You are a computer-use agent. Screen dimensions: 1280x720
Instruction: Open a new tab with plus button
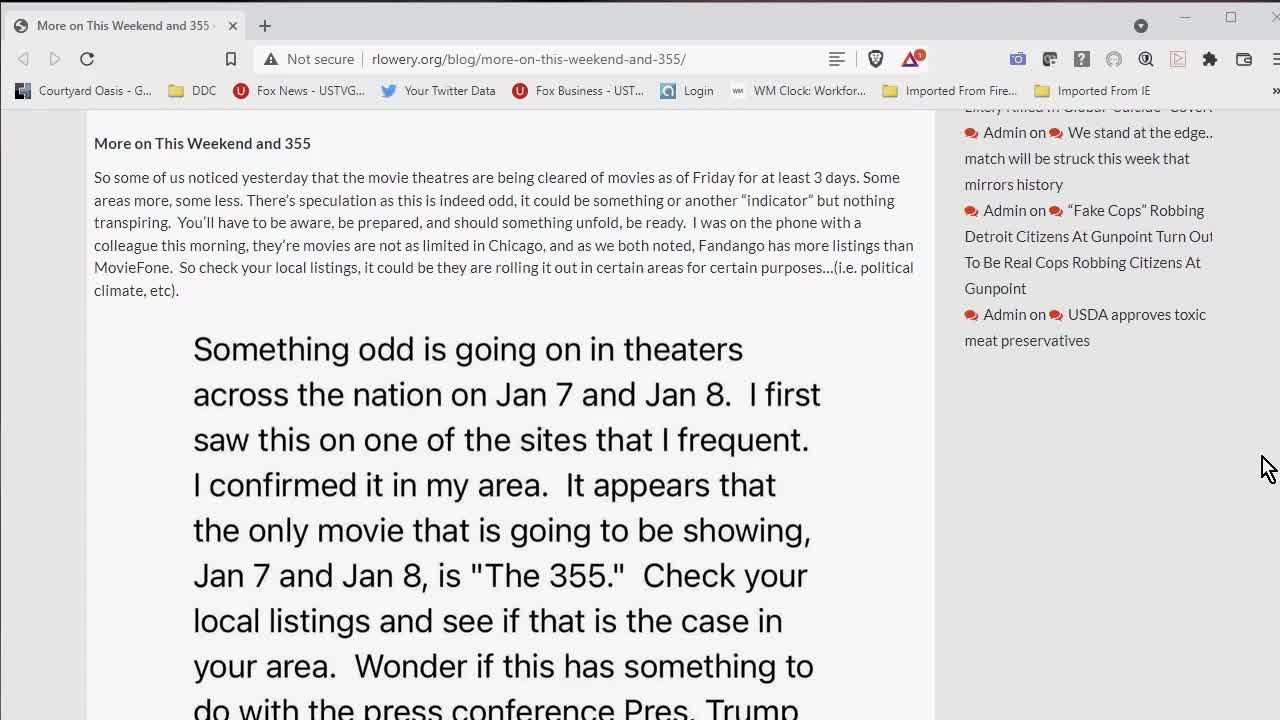[x=265, y=25]
